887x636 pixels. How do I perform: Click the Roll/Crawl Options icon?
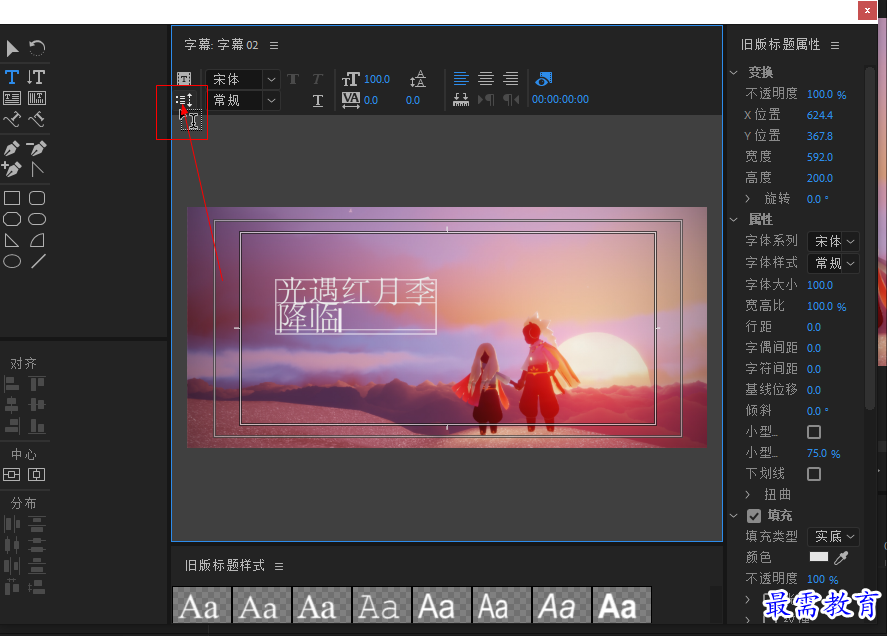[184, 100]
